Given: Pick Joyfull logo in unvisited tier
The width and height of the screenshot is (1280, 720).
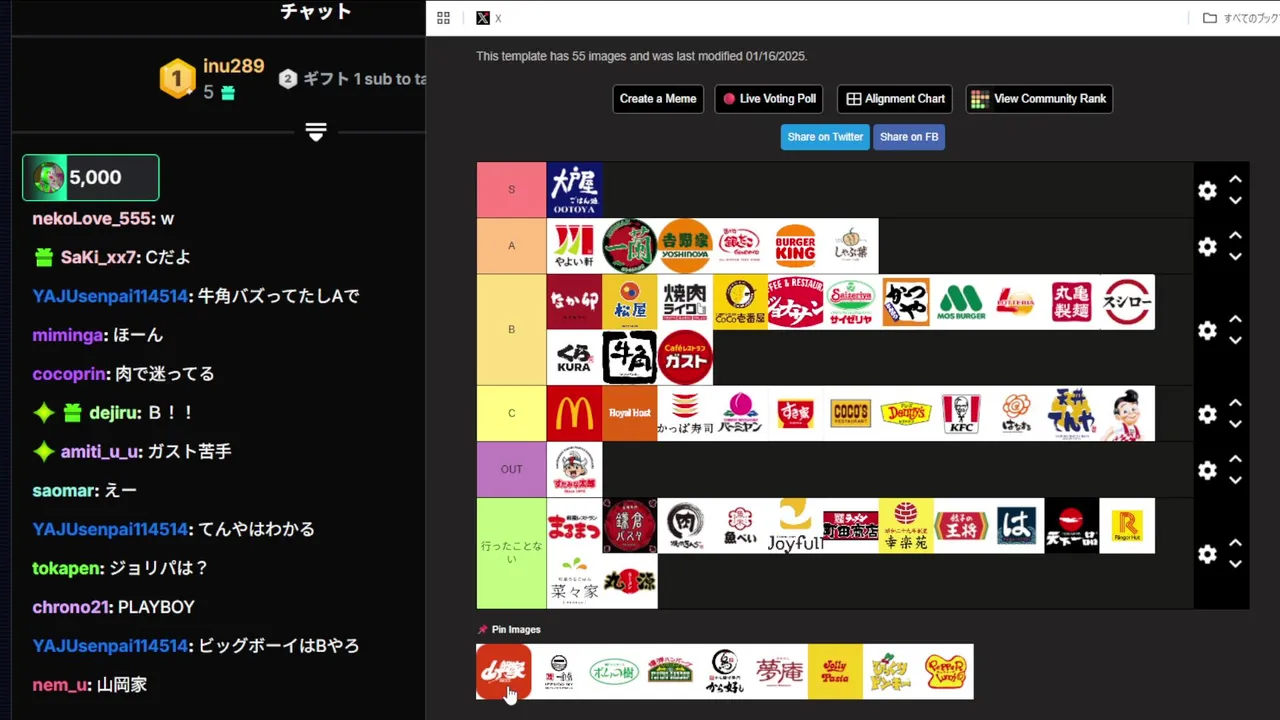Looking at the screenshot, I should point(795,526).
